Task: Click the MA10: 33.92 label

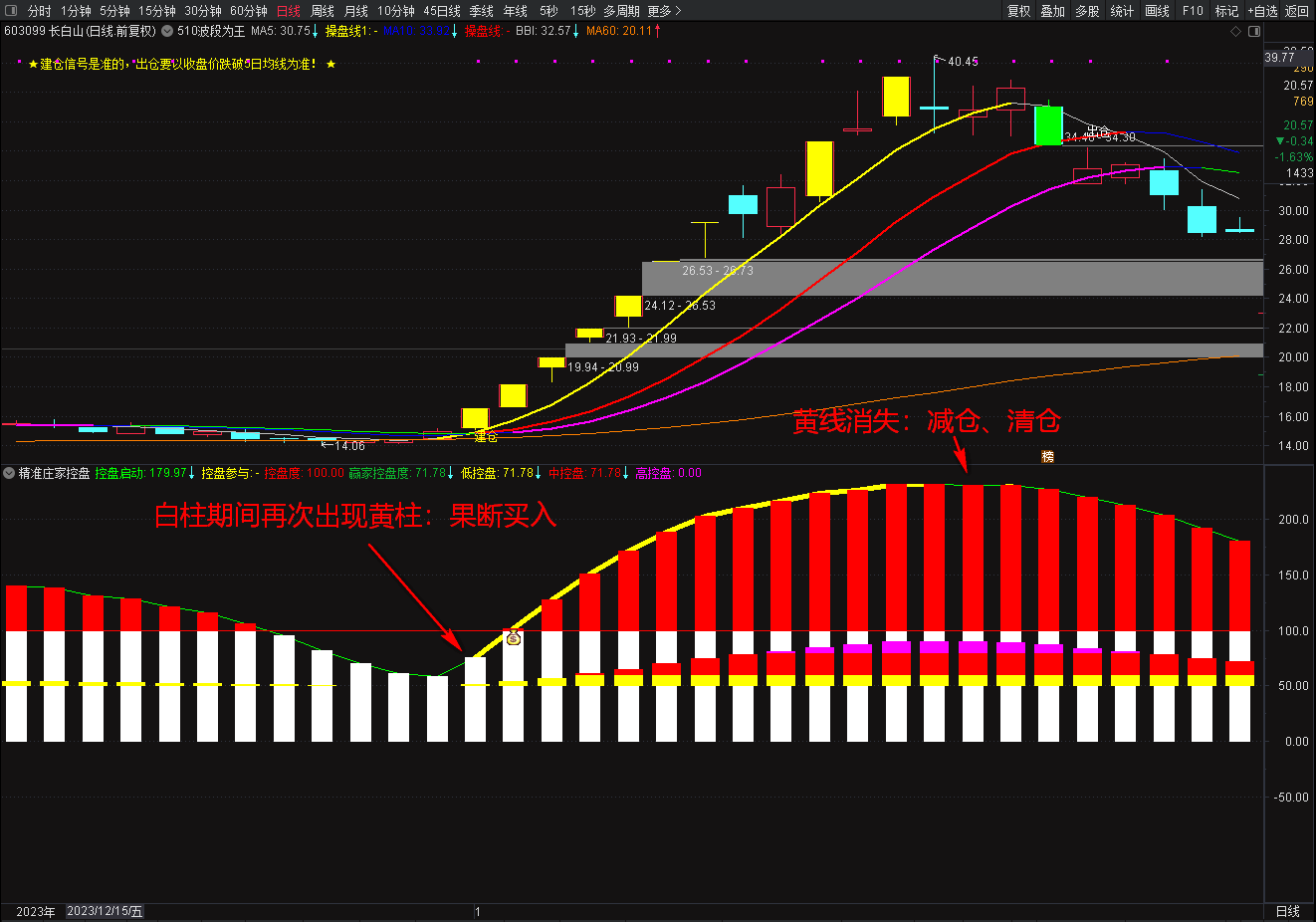Action: coord(420,31)
